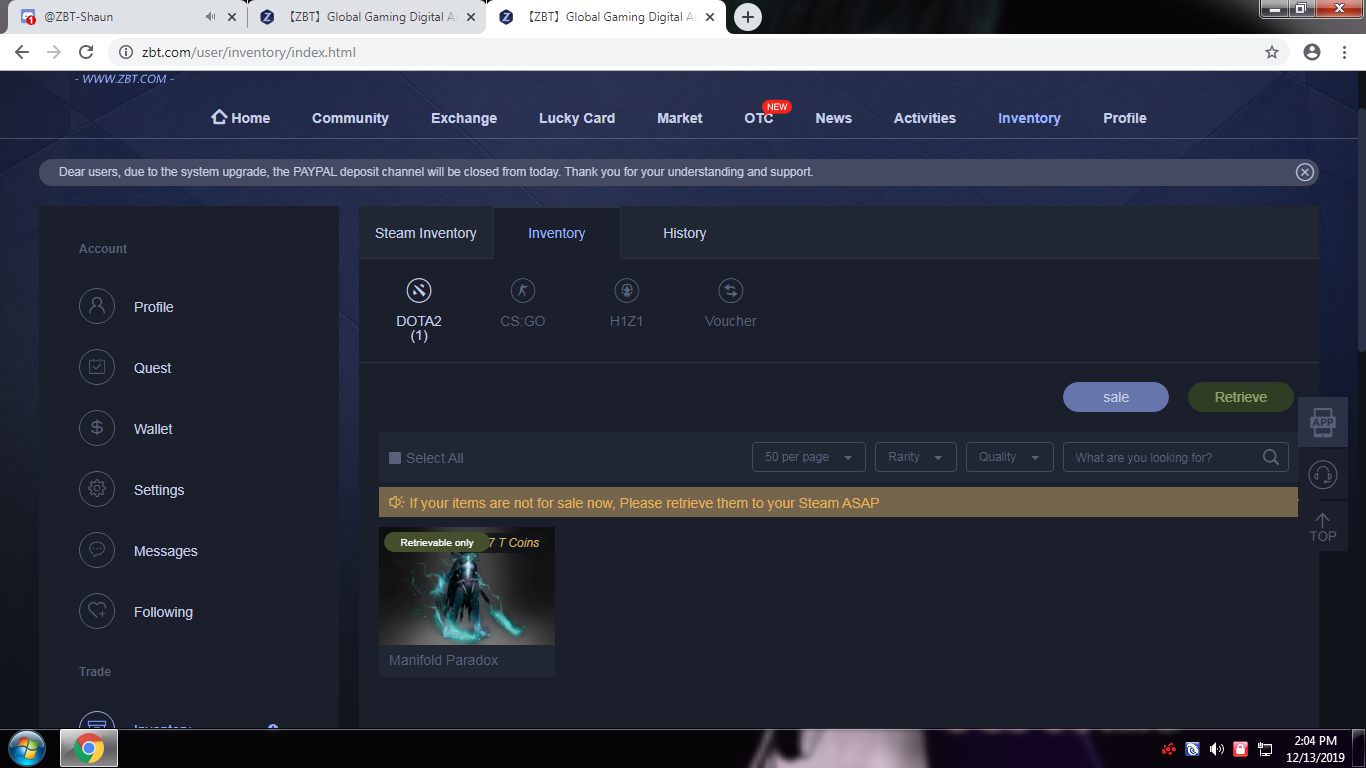Check the Select All checkbox
The height and width of the screenshot is (768, 1366).
click(395, 458)
